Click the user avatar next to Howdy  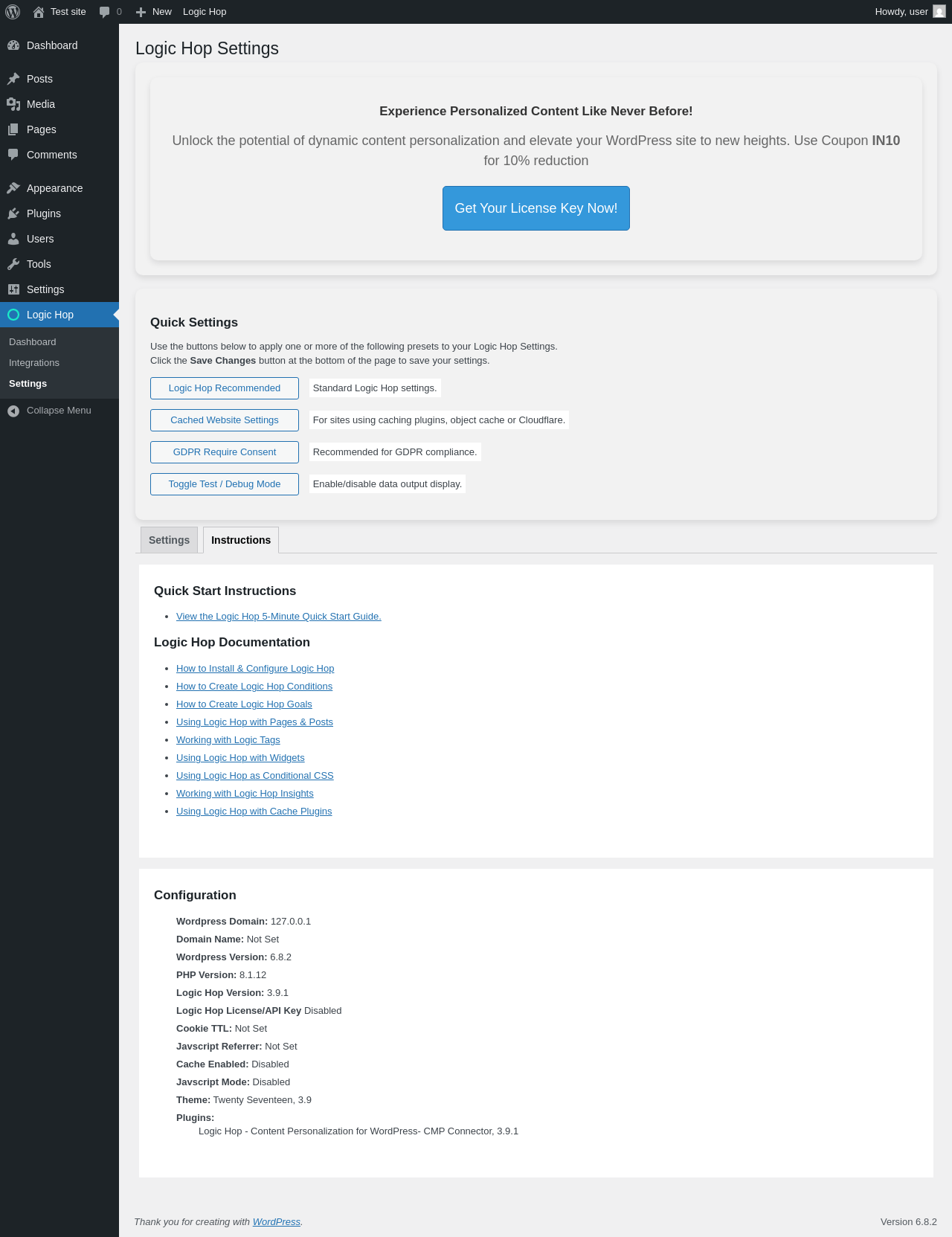pos(939,12)
